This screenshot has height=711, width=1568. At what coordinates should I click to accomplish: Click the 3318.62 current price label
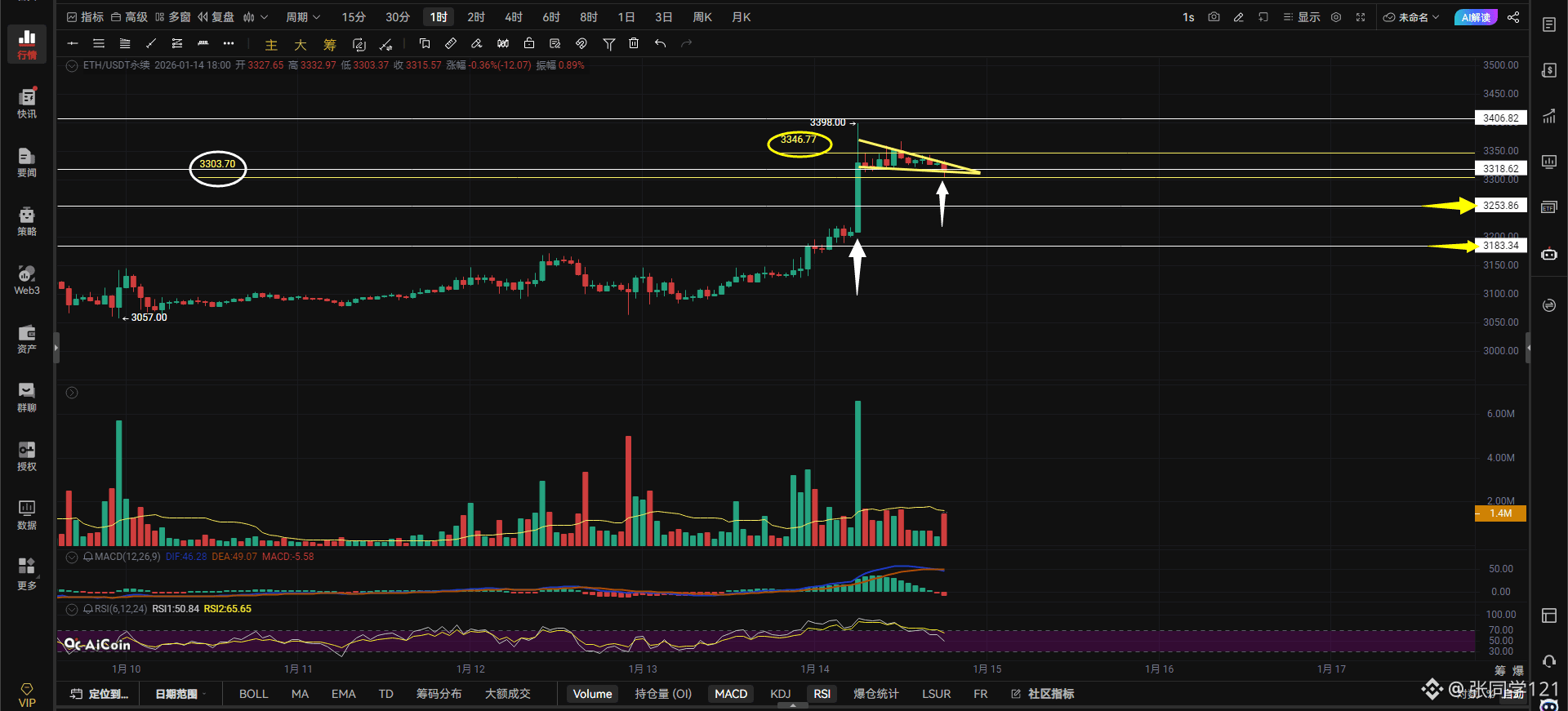coord(1501,169)
